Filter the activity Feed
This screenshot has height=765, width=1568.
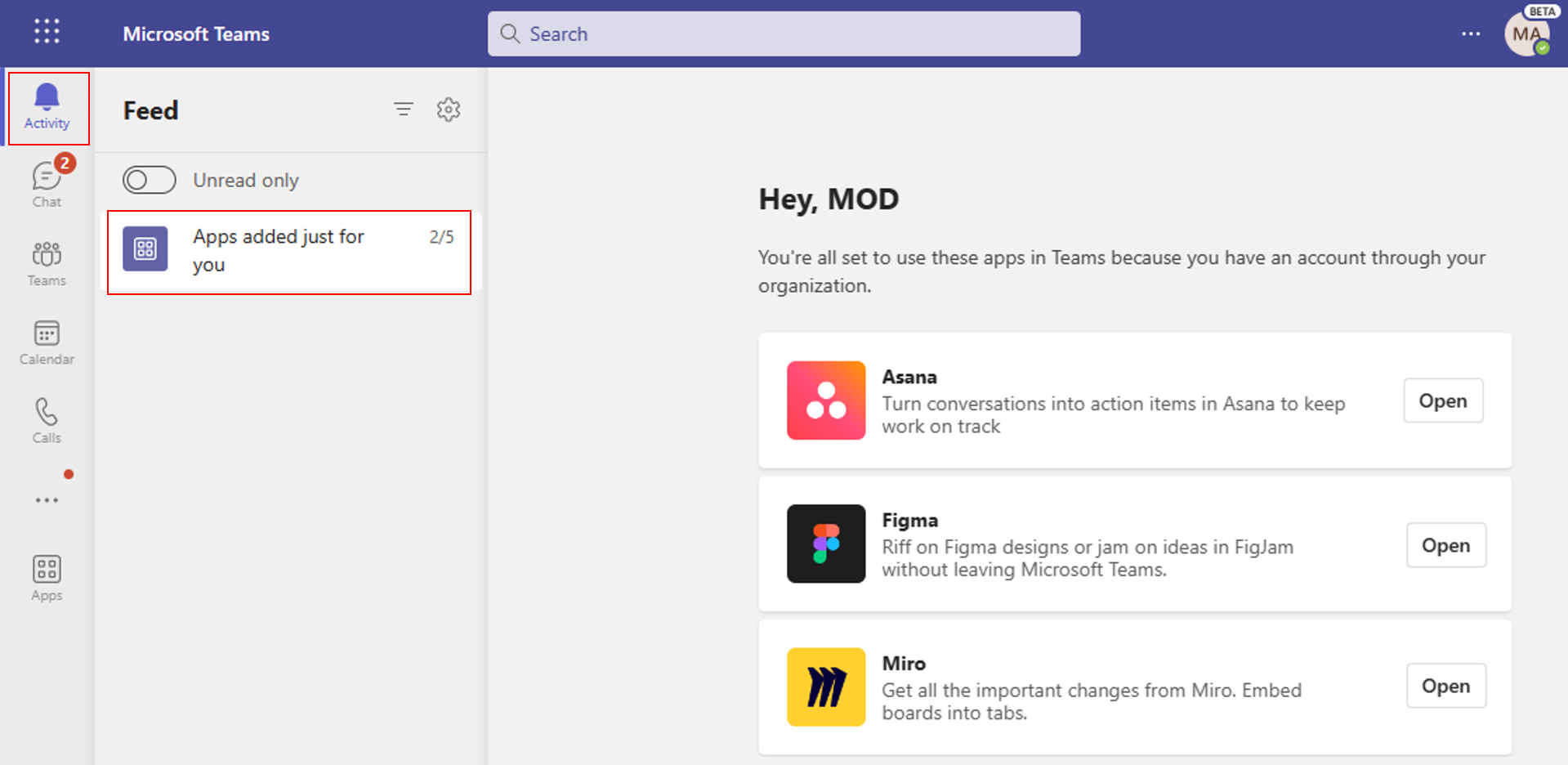tap(404, 110)
